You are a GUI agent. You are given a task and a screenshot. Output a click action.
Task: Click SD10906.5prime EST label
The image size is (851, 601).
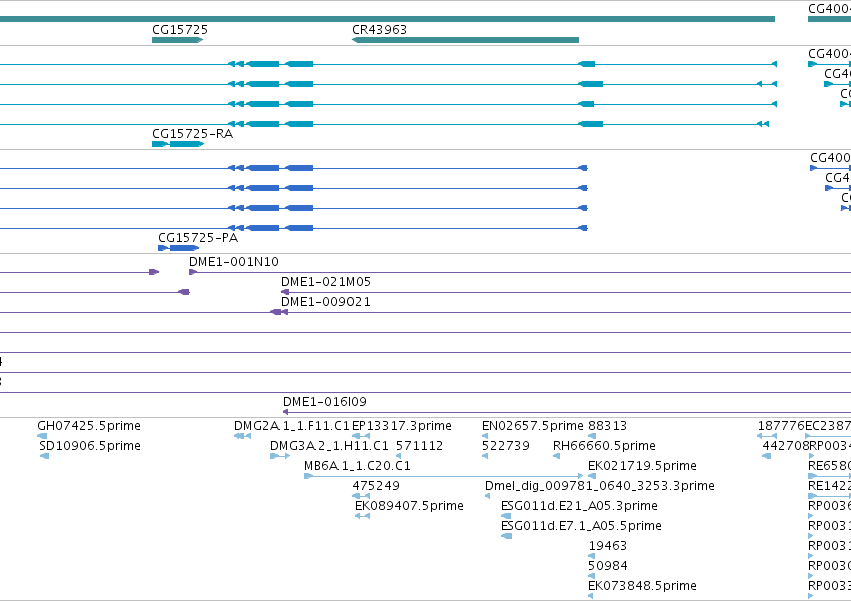pos(90,446)
